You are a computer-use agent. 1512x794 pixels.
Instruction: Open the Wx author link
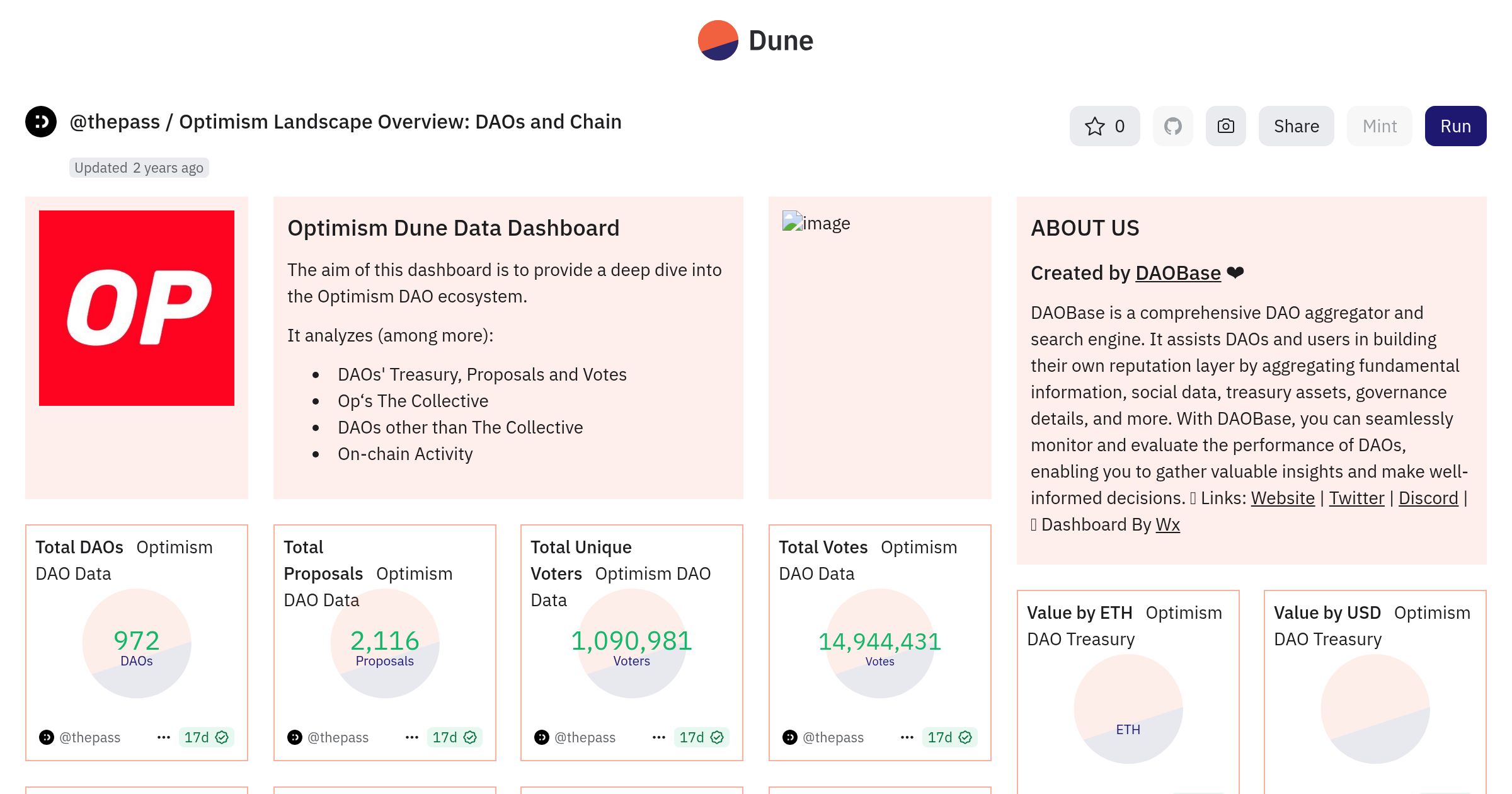(1167, 524)
